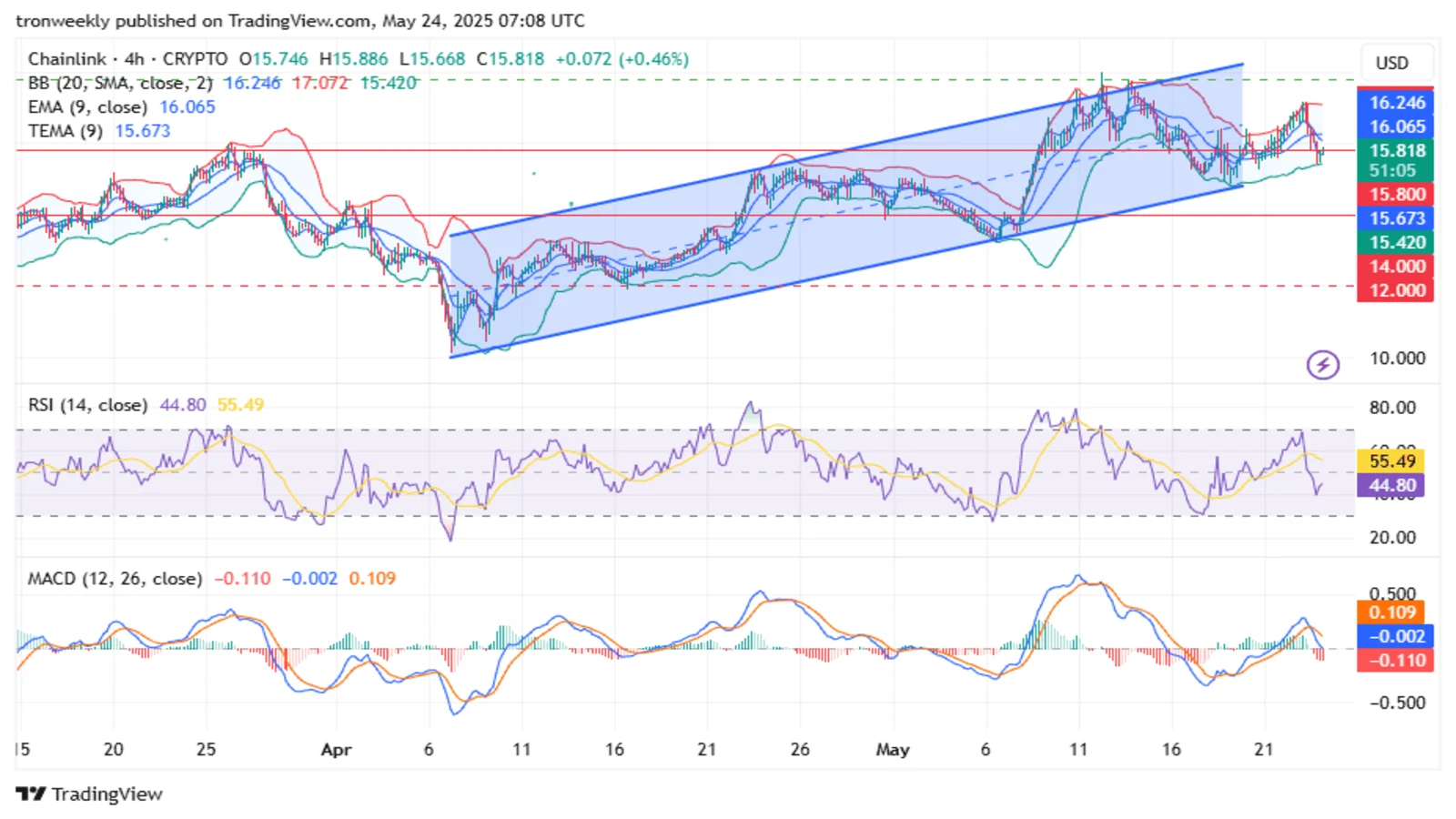Screen dimensions: 1456x819
Task: Click the blue 15.673 price-axis tag
Action: (x=1395, y=218)
